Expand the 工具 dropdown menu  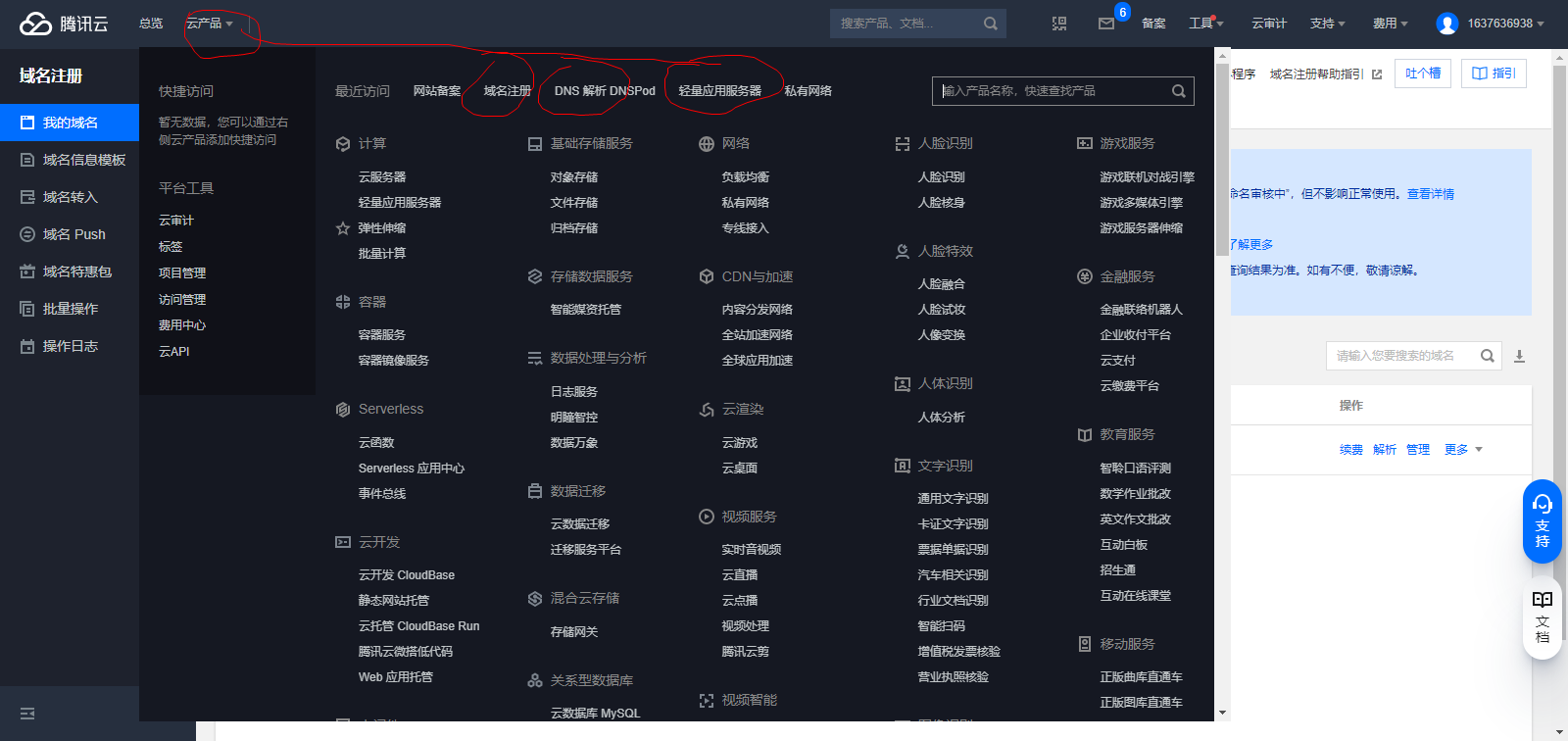tap(1206, 24)
